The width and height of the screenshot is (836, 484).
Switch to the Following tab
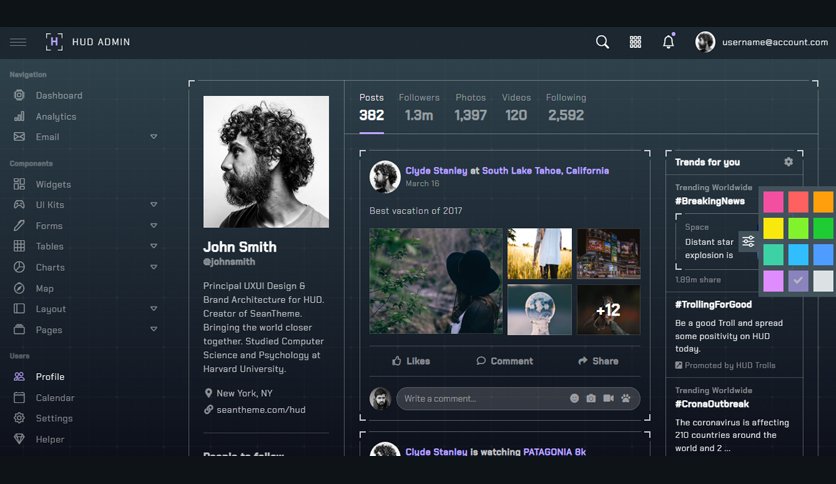pos(566,107)
